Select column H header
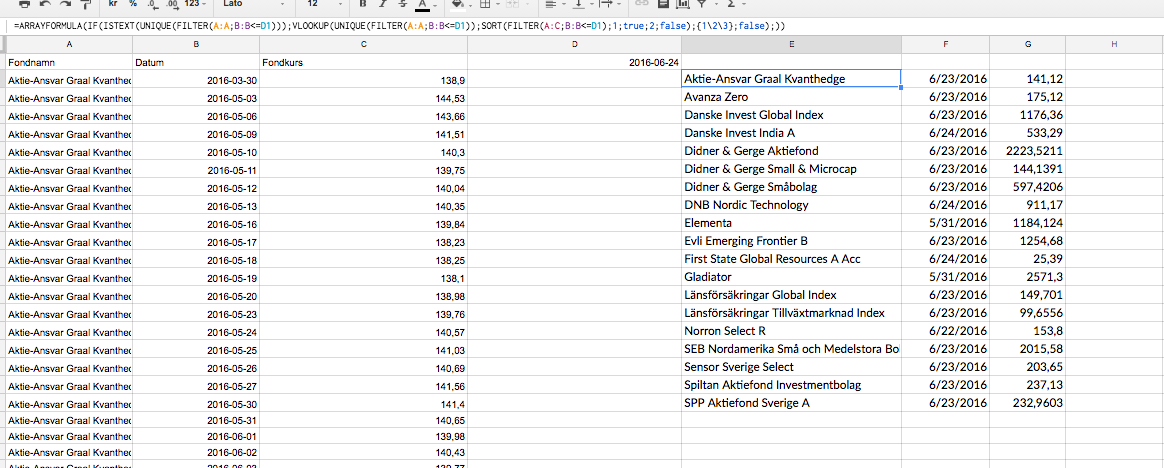 [x=1114, y=45]
